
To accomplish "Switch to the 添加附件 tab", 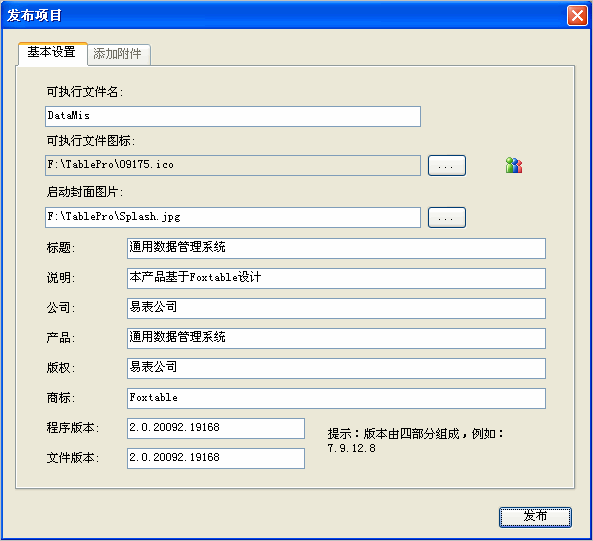I will tap(119, 54).
